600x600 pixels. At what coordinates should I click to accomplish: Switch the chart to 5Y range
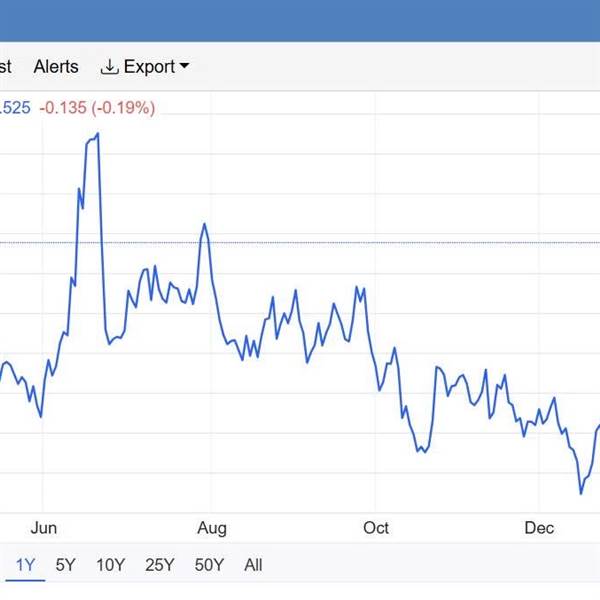[x=65, y=565]
